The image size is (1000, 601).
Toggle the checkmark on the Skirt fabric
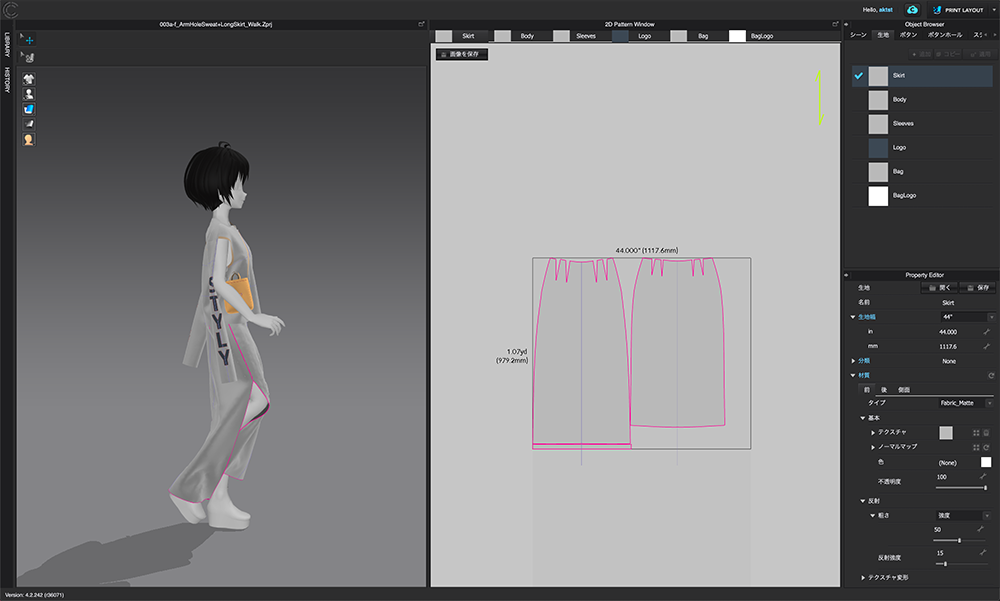pyautogui.click(x=858, y=75)
